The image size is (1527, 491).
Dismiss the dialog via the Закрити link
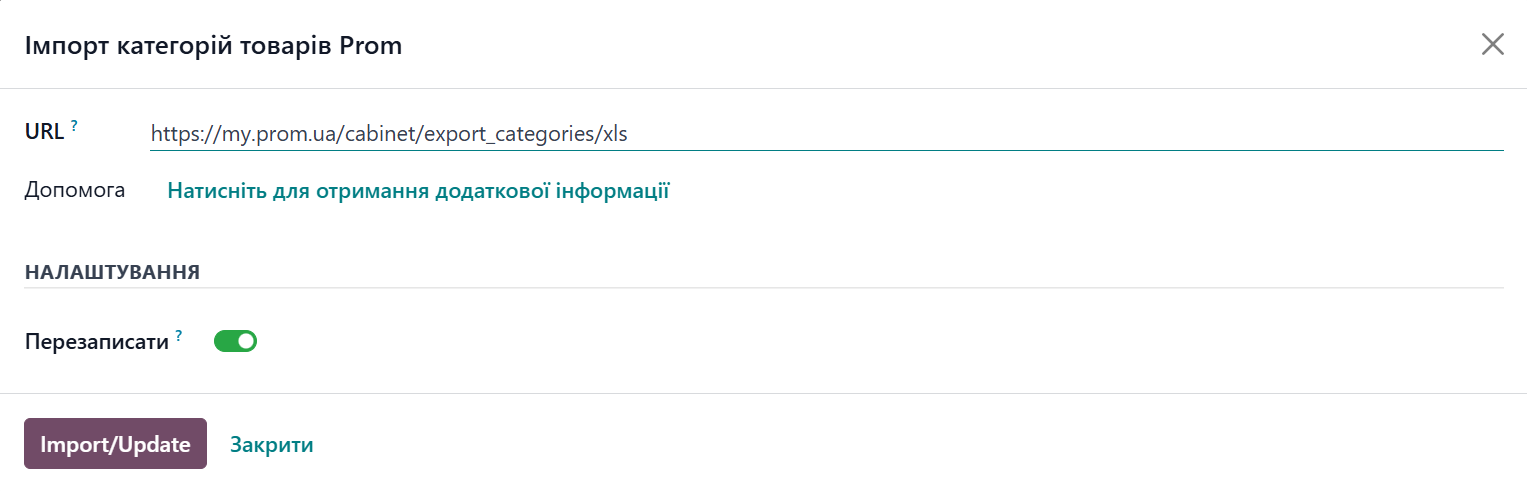point(272,445)
